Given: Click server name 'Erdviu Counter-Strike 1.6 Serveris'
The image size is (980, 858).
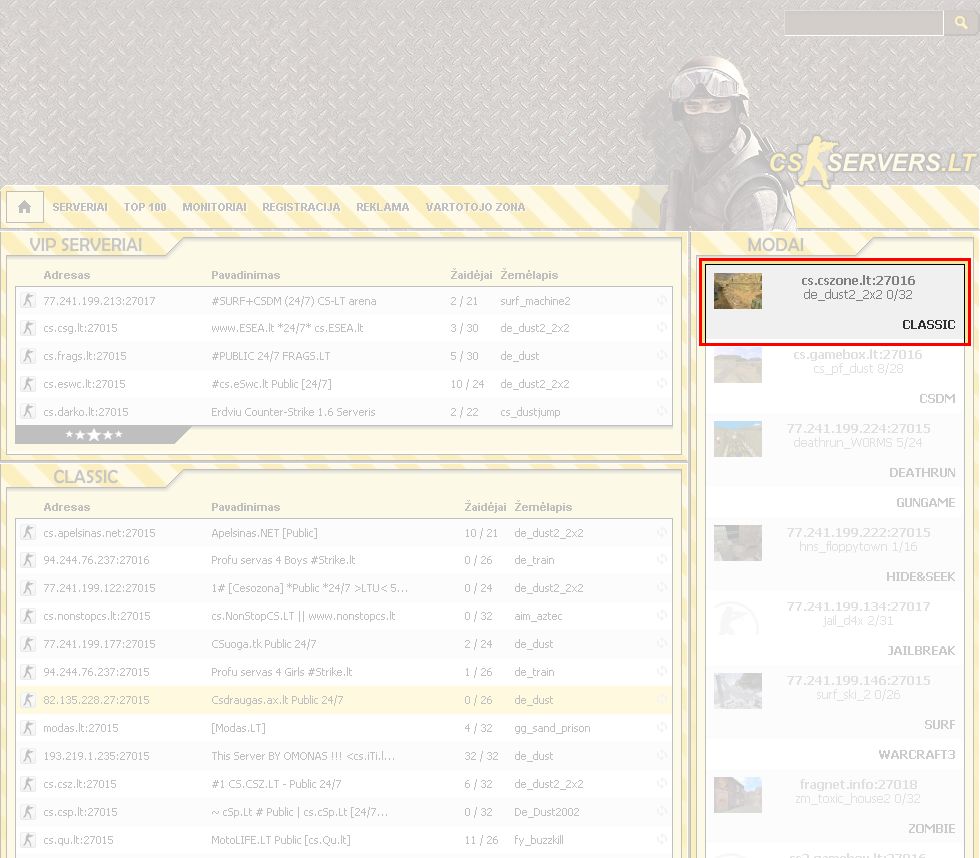Looking at the screenshot, I should pyautogui.click(x=293, y=412).
